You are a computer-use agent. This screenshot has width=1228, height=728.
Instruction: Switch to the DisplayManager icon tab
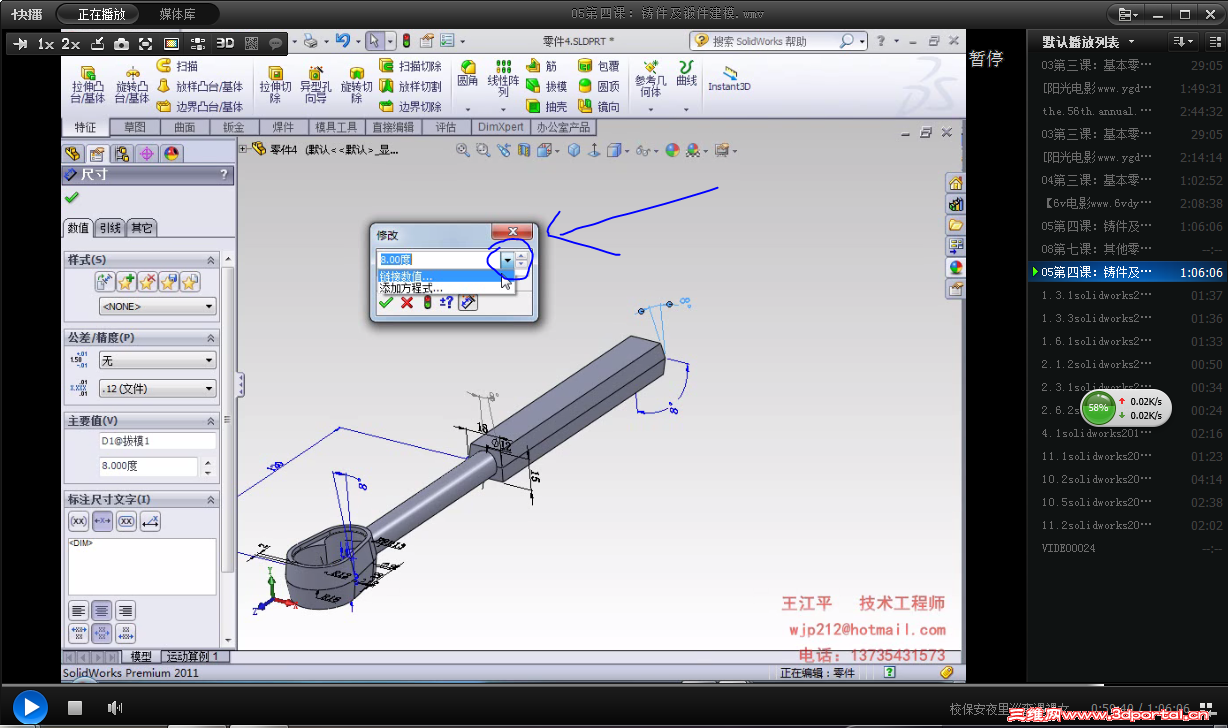pos(171,154)
